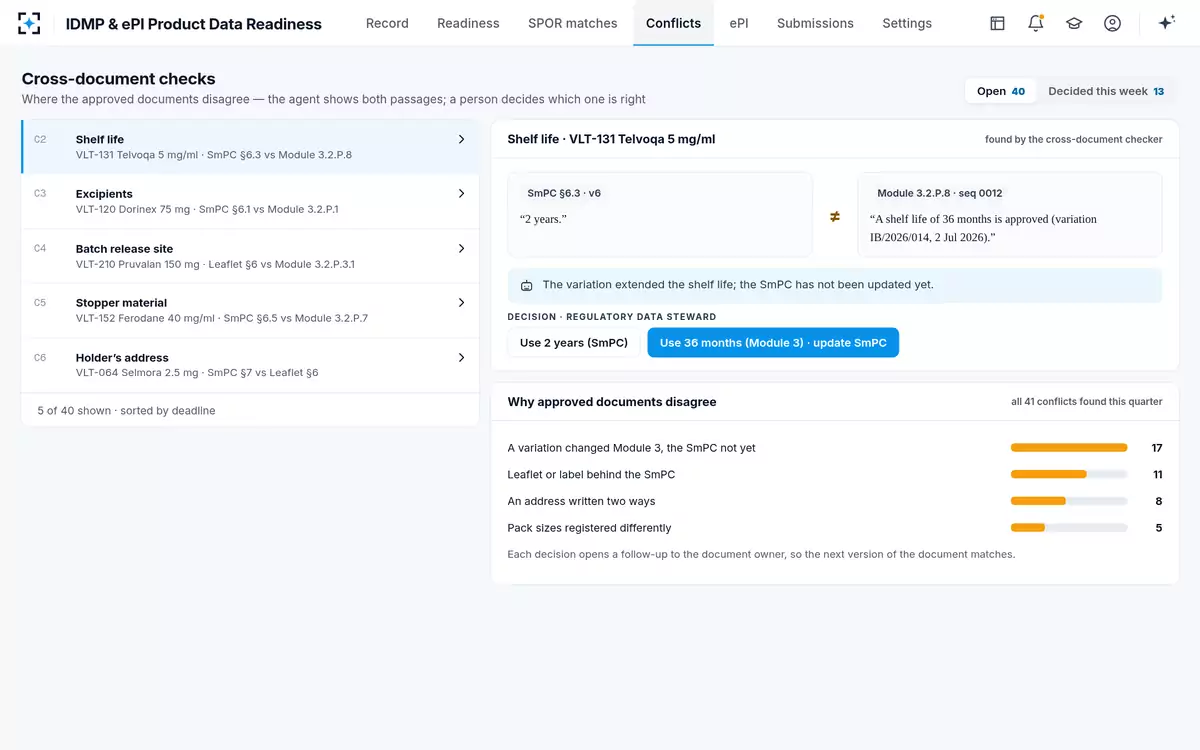Click the Pack sizes registered differently bar
The image size is (1200, 750).
coord(1069,527)
